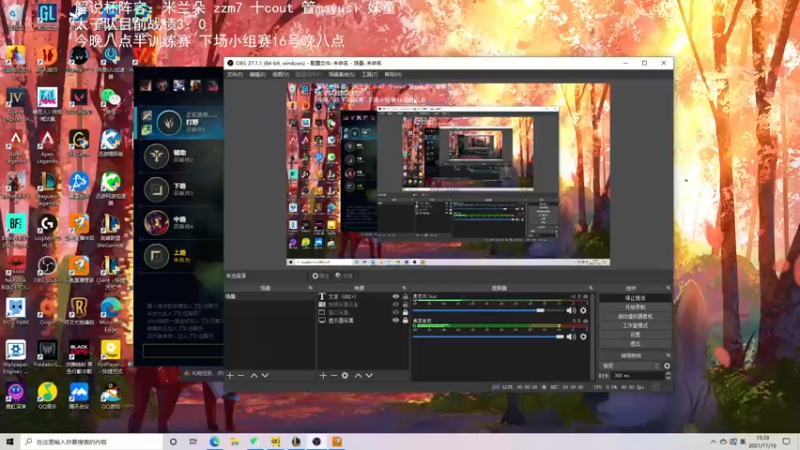Pop out the Scenes dock using its header icon
The image size is (800, 450).
[310, 288]
